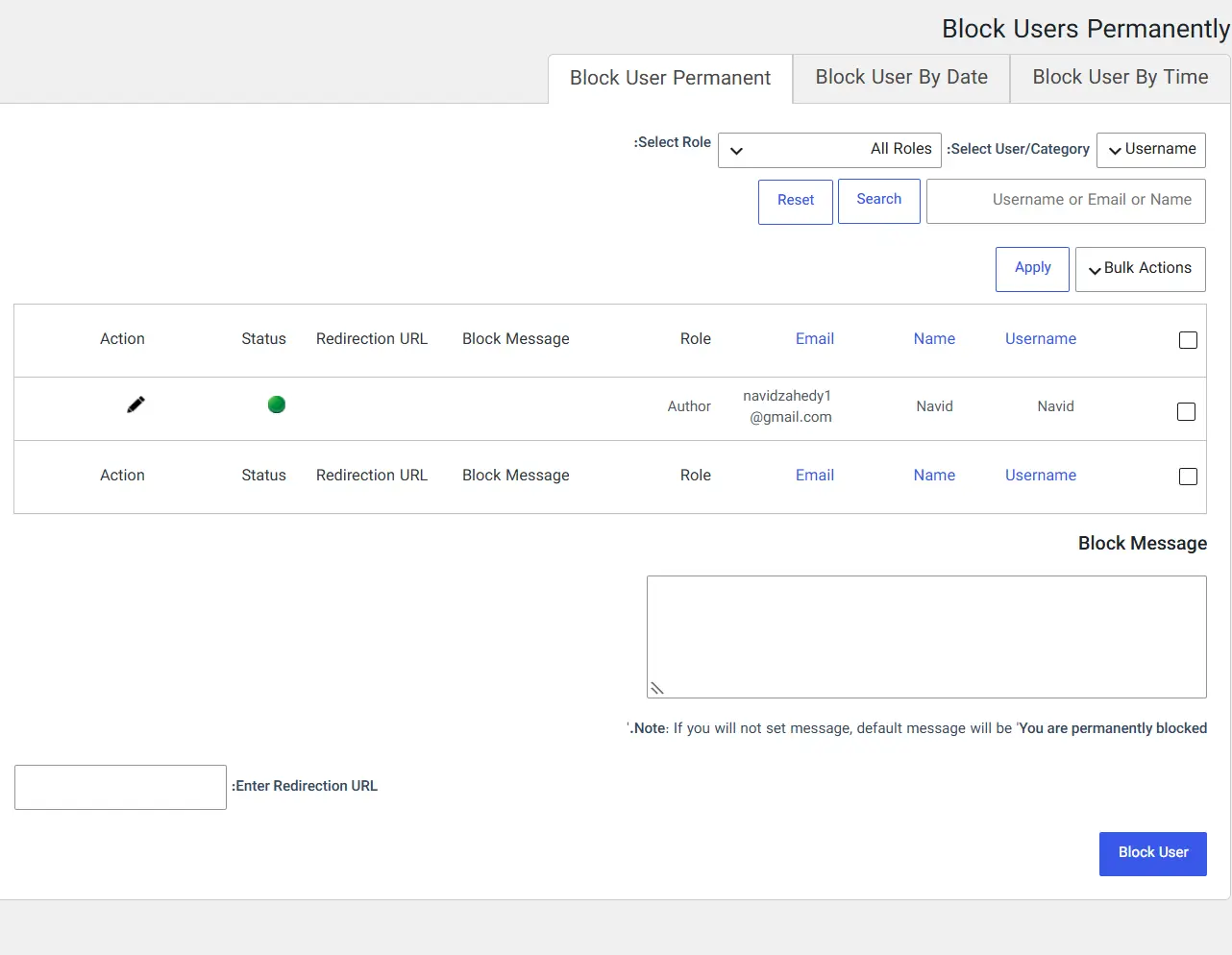Toggle the select-all checkbox in the table header row
This screenshot has height=955, width=1232.
(x=1188, y=340)
